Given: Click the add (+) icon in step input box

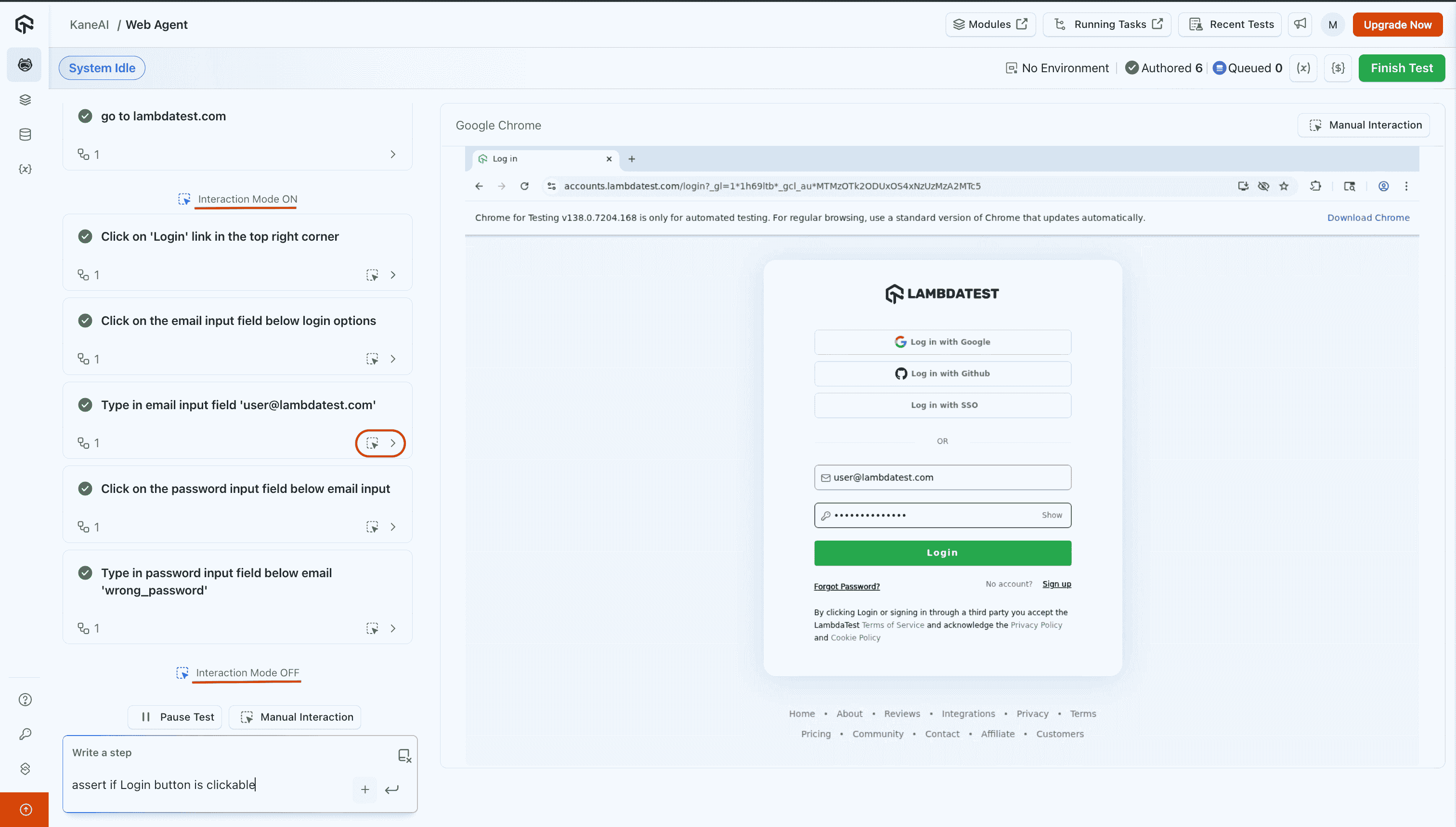Looking at the screenshot, I should coord(364,789).
